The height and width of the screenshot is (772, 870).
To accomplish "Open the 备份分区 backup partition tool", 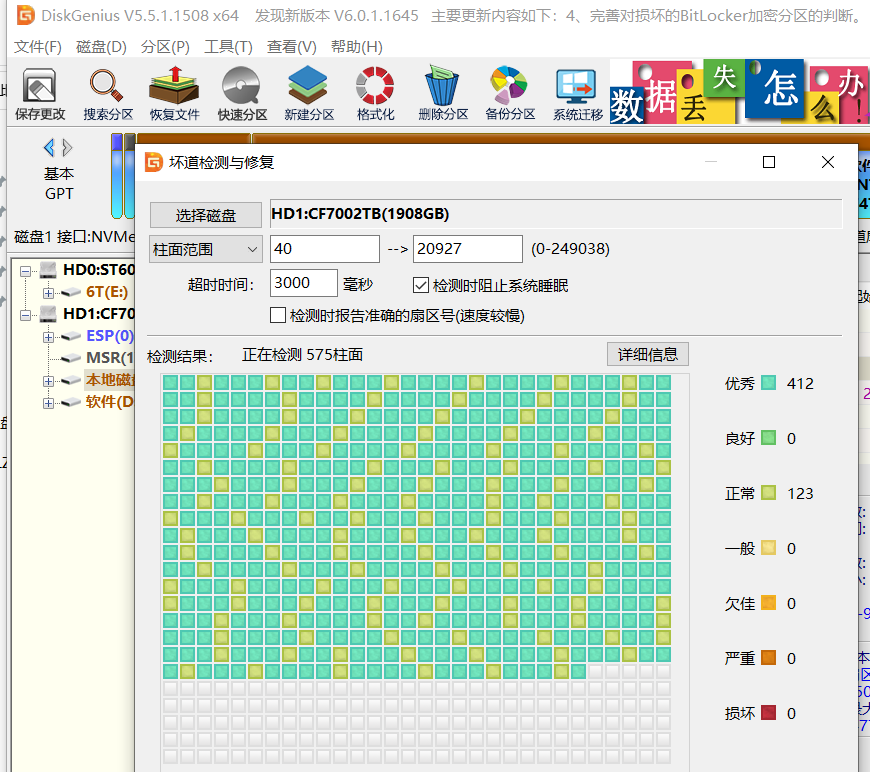I will tap(509, 94).
